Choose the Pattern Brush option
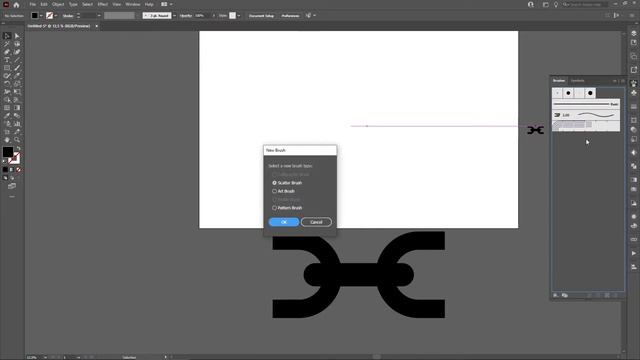640x360 pixels. [x=287, y=208]
